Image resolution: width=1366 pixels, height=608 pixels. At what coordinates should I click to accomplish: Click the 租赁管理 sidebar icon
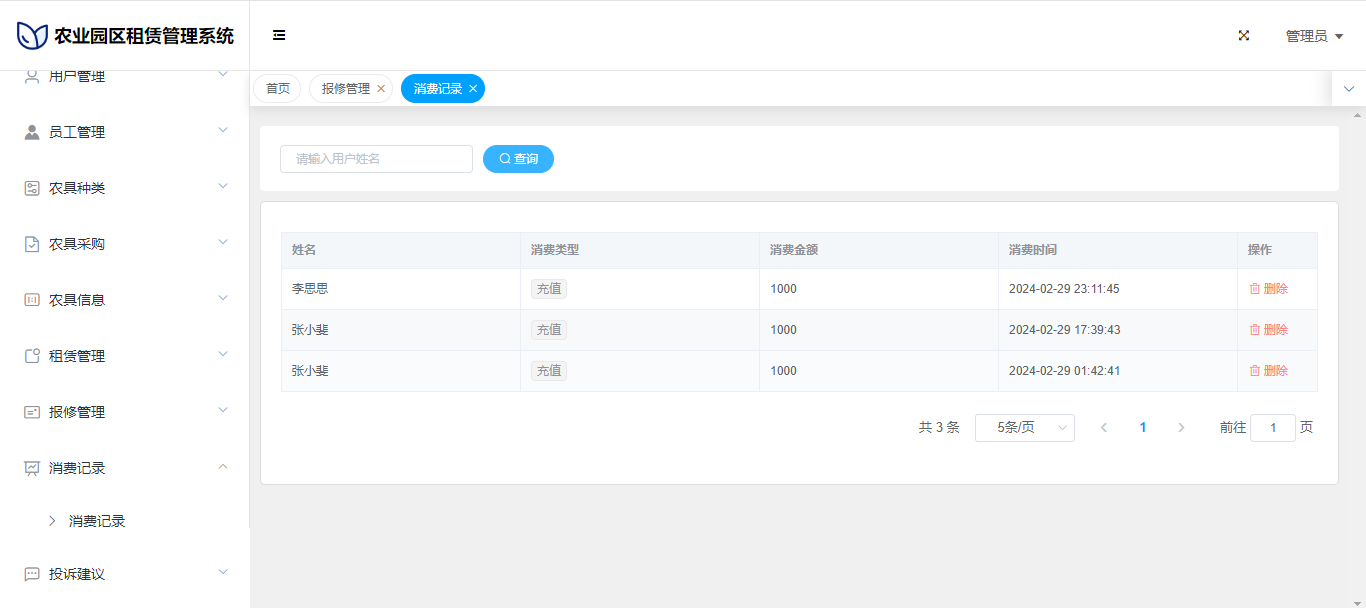click(x=32, y=356)
